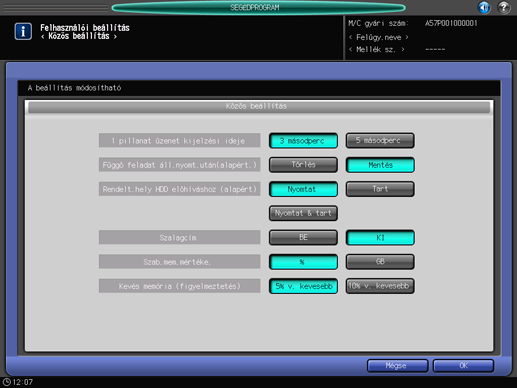
Task: Select Nyomtat for HDD recall
Action: click(x=303, y=189)
